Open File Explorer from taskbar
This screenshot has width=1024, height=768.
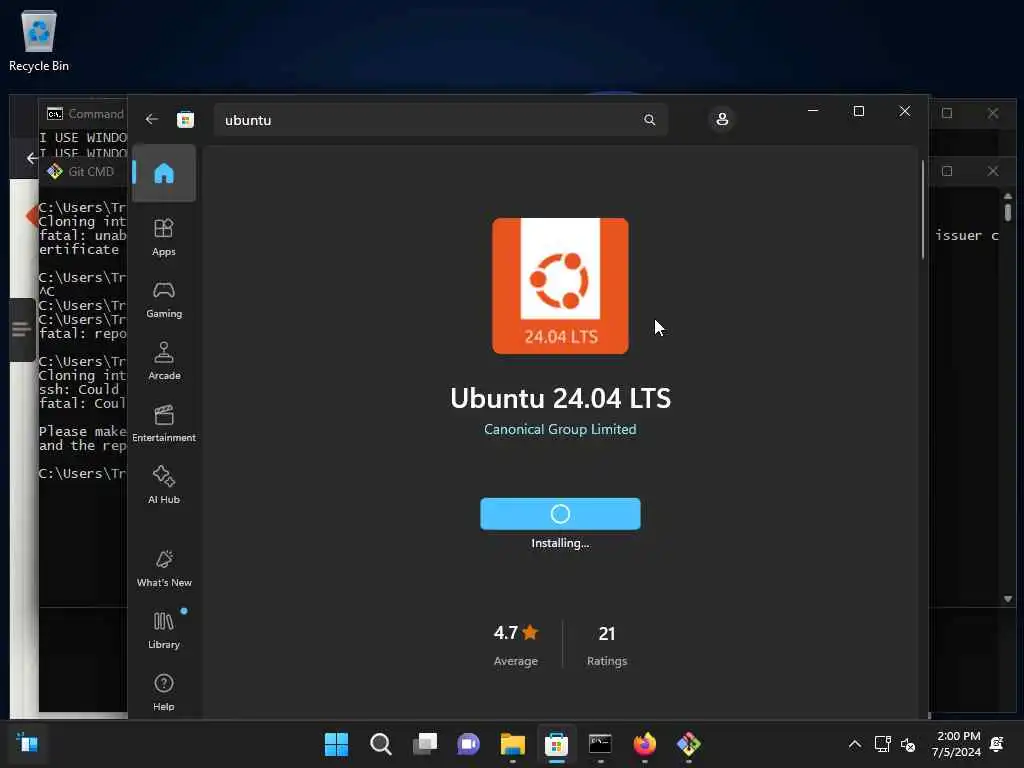click(513, 744)
